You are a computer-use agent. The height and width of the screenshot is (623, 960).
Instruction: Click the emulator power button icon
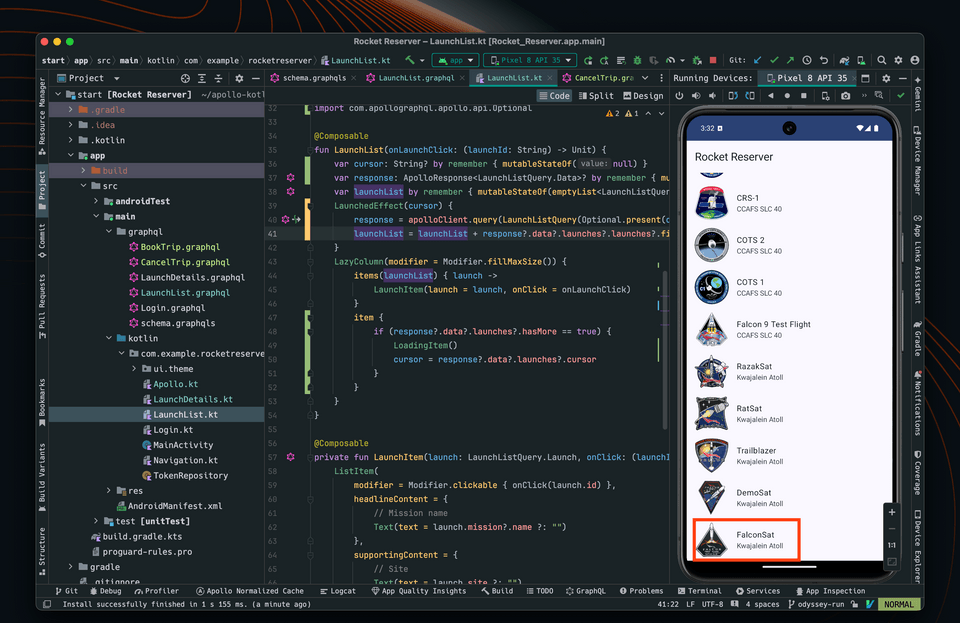tap(679, 95)
